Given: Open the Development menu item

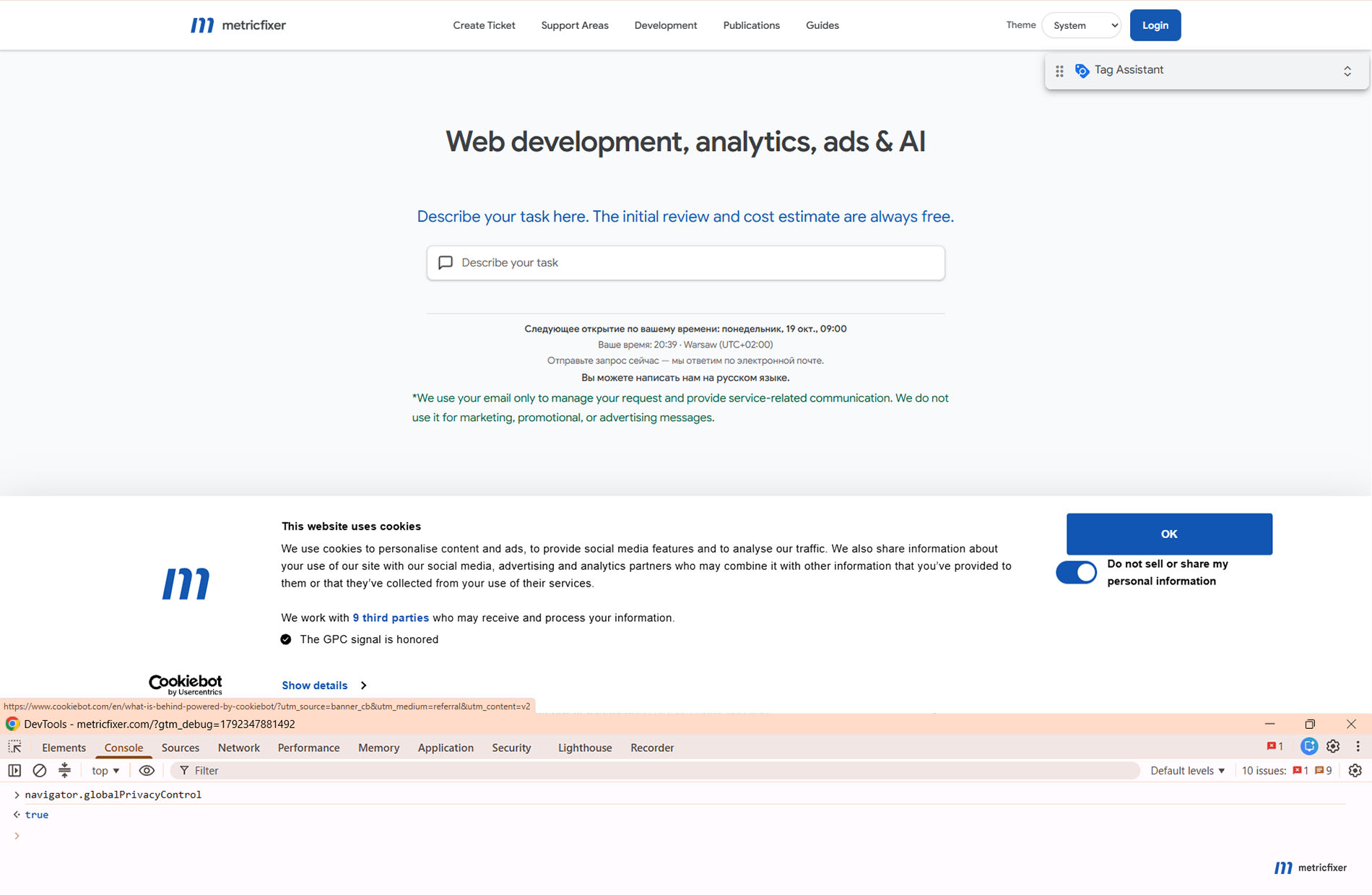Looking at the screenshot, I should [666, 25].
